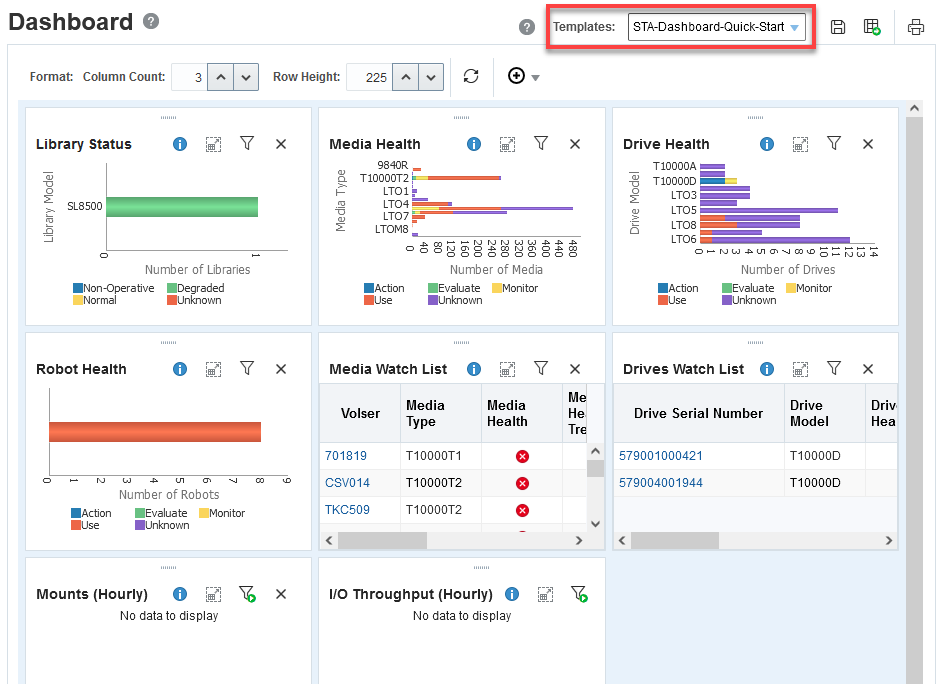This screenshot has width=942, height=684.
Task: Close the Media Health pane
Action: click(575, 144)
